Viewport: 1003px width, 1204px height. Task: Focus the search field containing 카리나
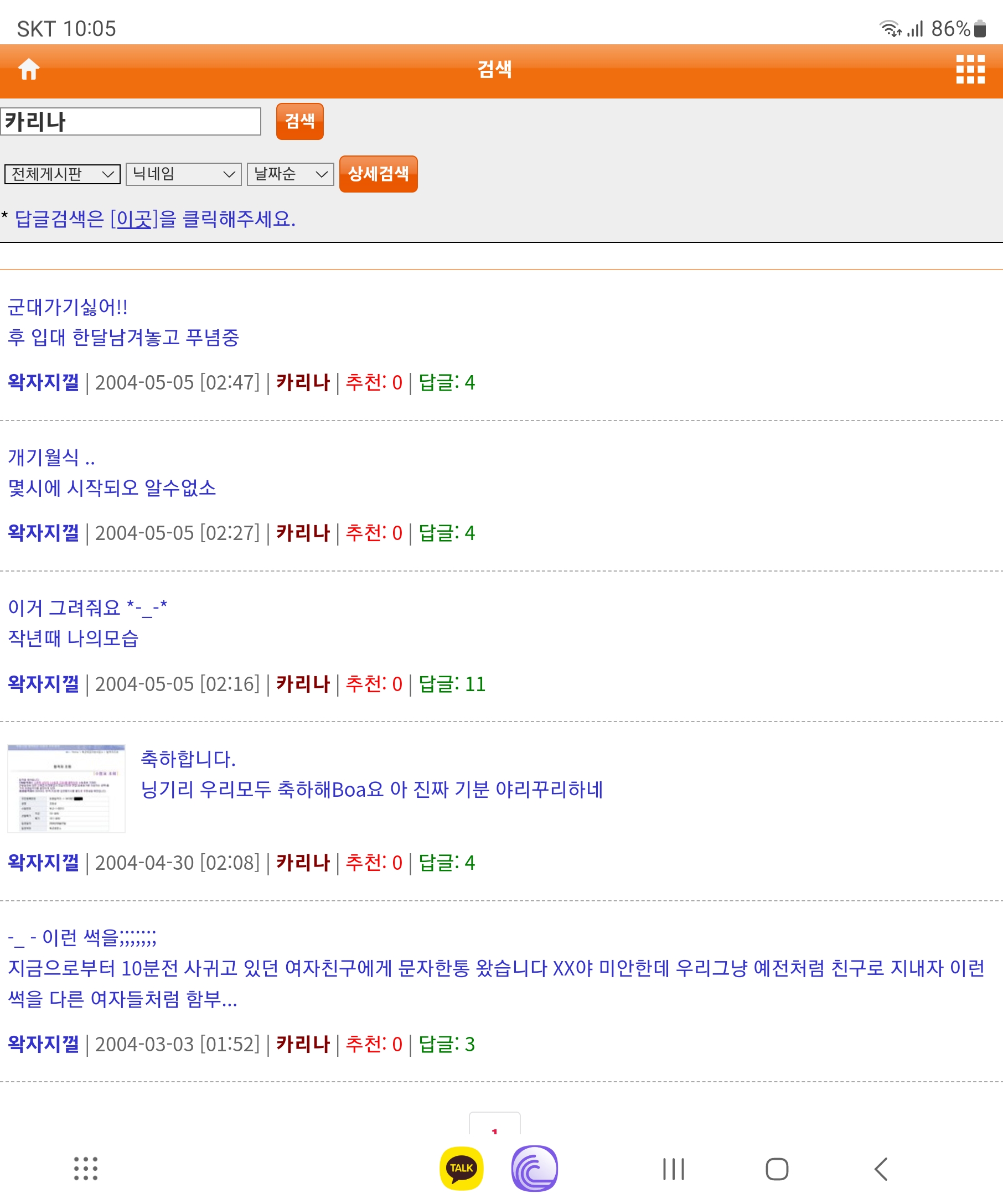click(x=131, y=122)
